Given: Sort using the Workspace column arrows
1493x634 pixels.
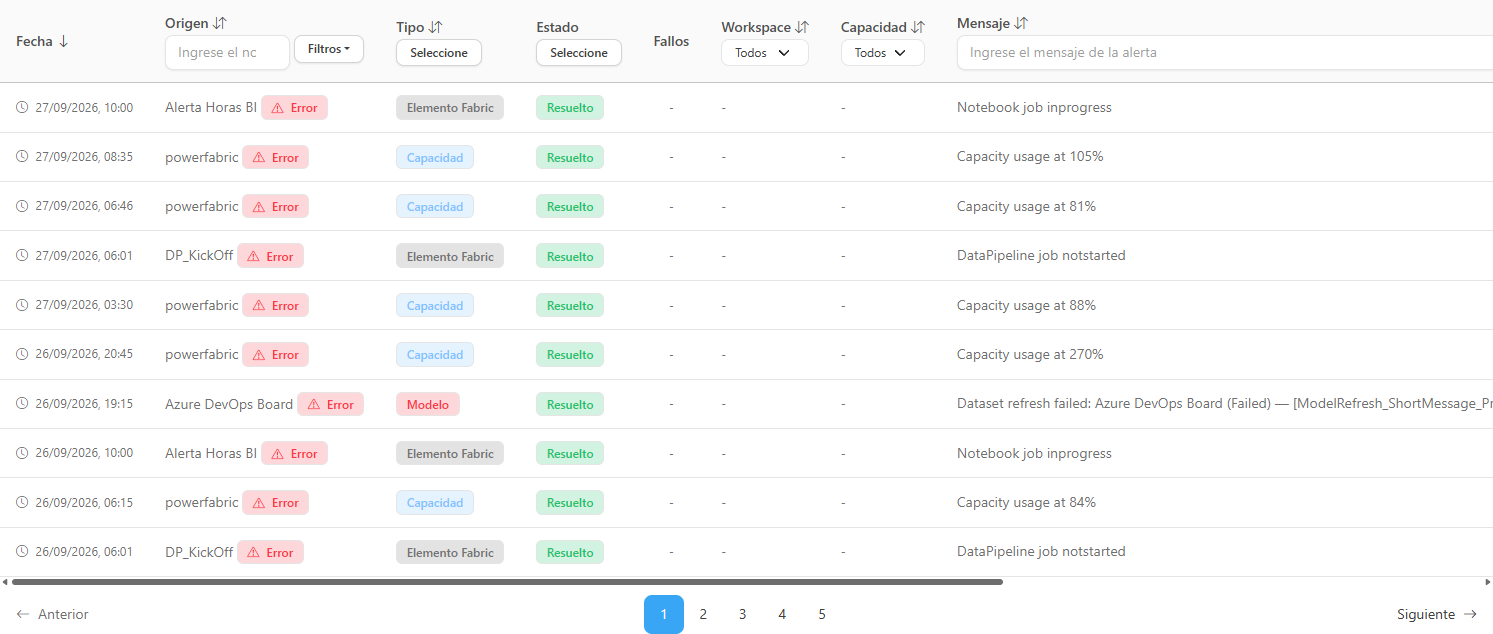Looking at the screenshot, I should (802, 27).
